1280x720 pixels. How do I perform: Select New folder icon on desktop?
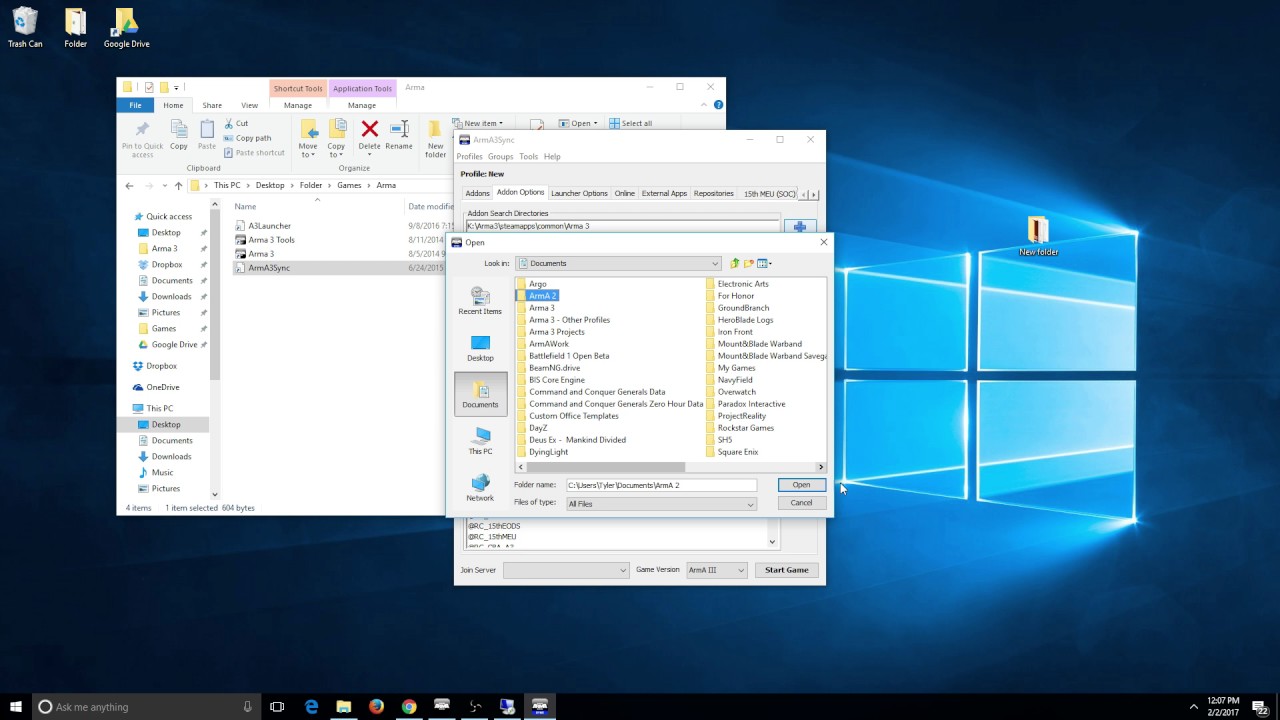tap(1038, 237)
